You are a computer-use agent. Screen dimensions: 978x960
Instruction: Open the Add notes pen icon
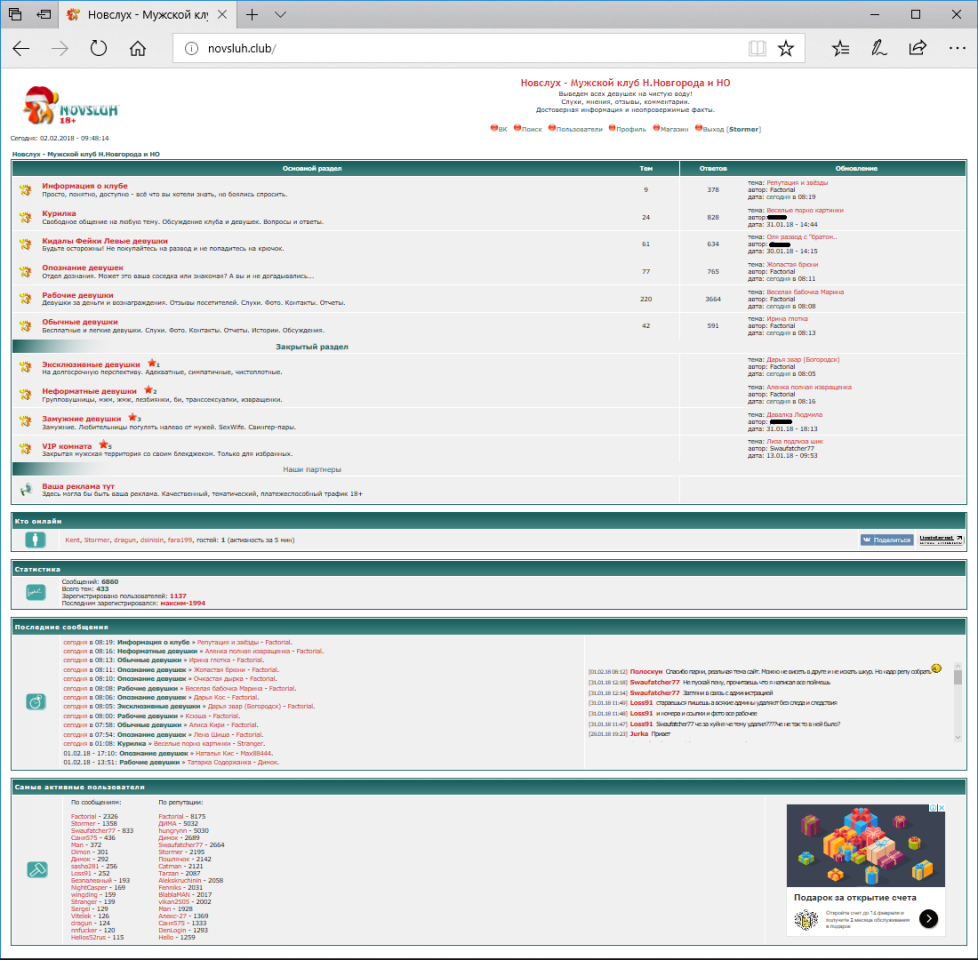point(879,48)
